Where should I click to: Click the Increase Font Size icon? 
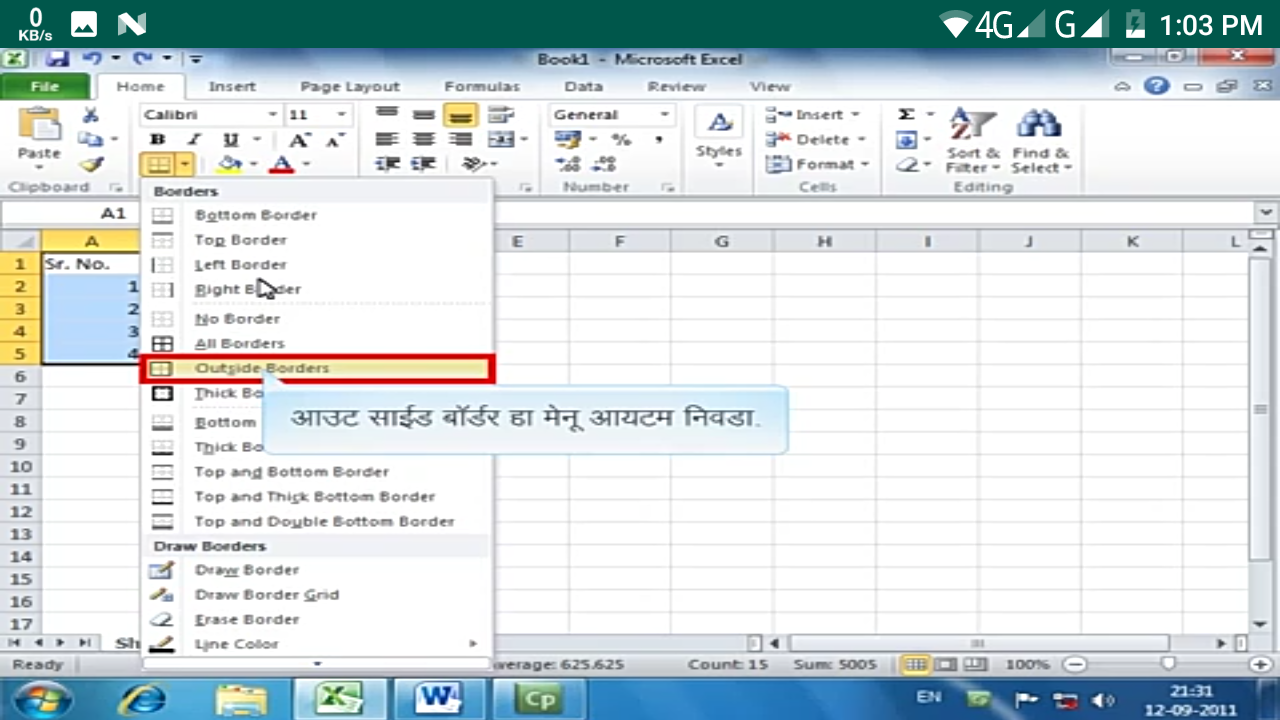click(299, 140)
